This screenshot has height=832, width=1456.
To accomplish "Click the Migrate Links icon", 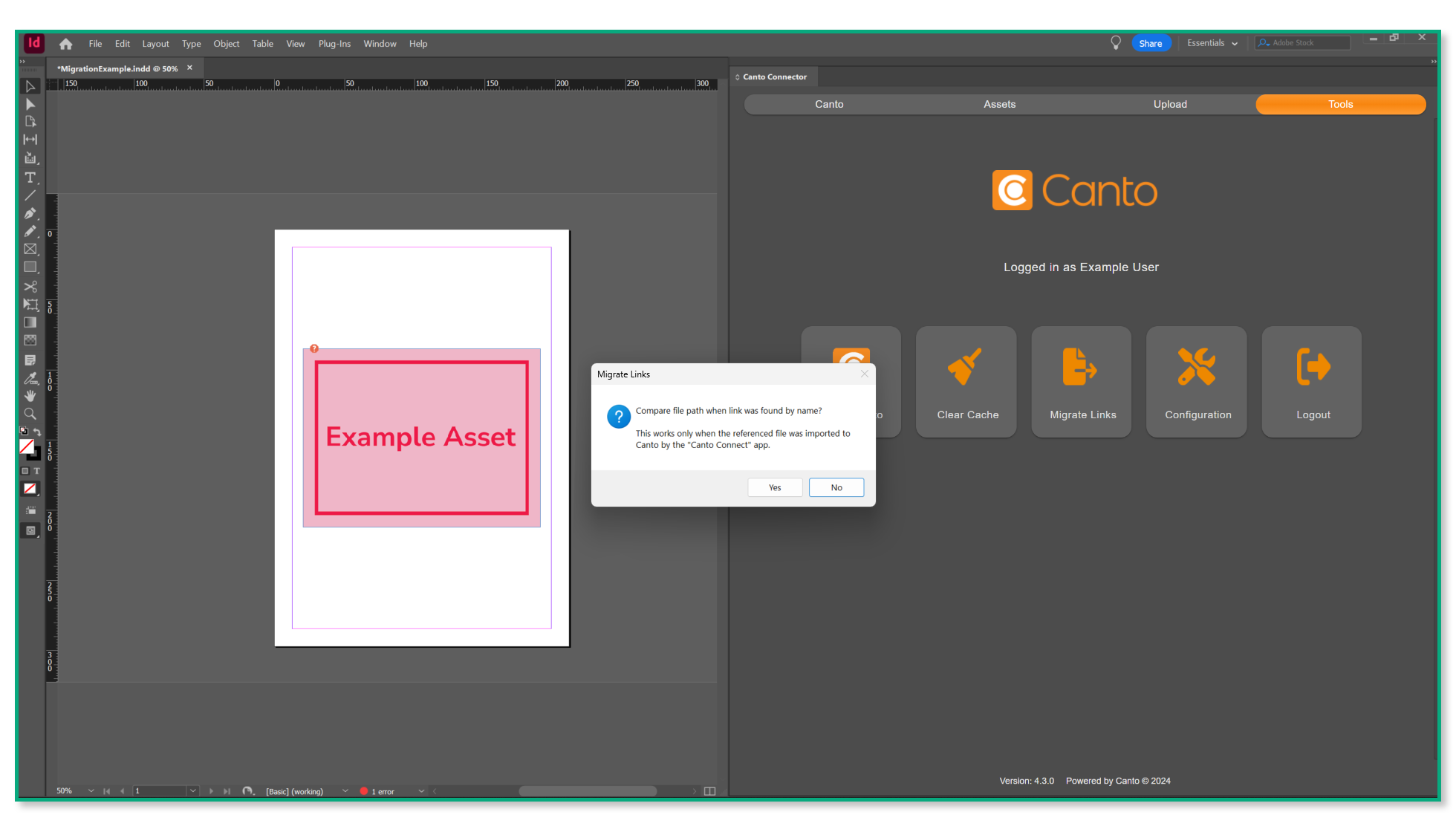I will click(x=1080, y=367).
